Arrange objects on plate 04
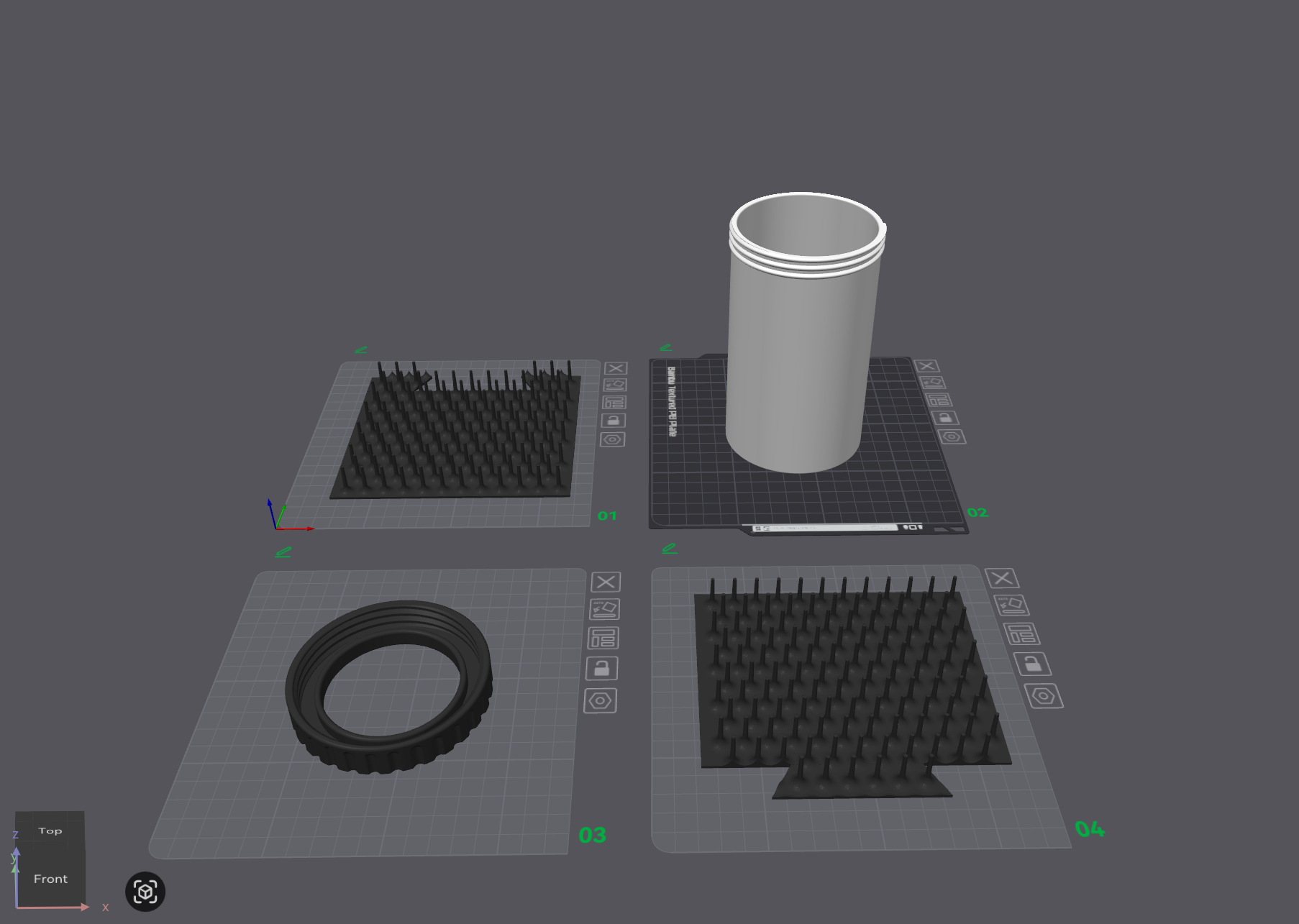 pyautogui.click(x=1021, y=633)
